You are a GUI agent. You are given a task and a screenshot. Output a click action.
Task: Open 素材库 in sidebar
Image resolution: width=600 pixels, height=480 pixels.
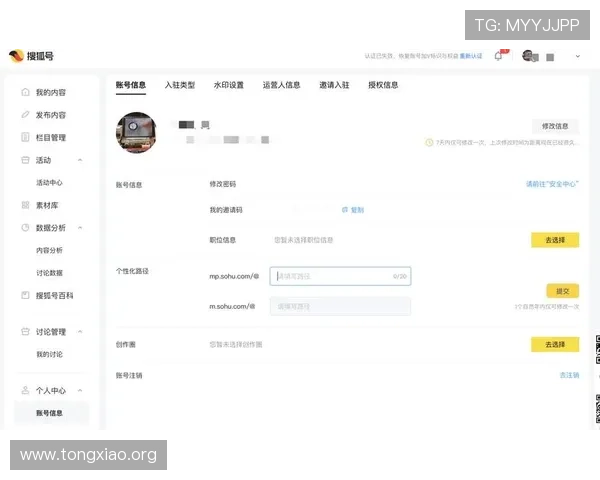47,205
